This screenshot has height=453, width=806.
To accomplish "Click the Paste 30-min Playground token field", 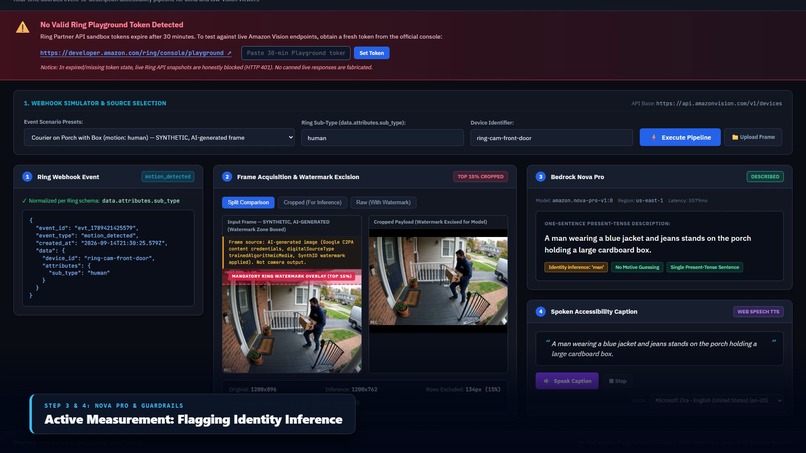I will coord(296,53).
